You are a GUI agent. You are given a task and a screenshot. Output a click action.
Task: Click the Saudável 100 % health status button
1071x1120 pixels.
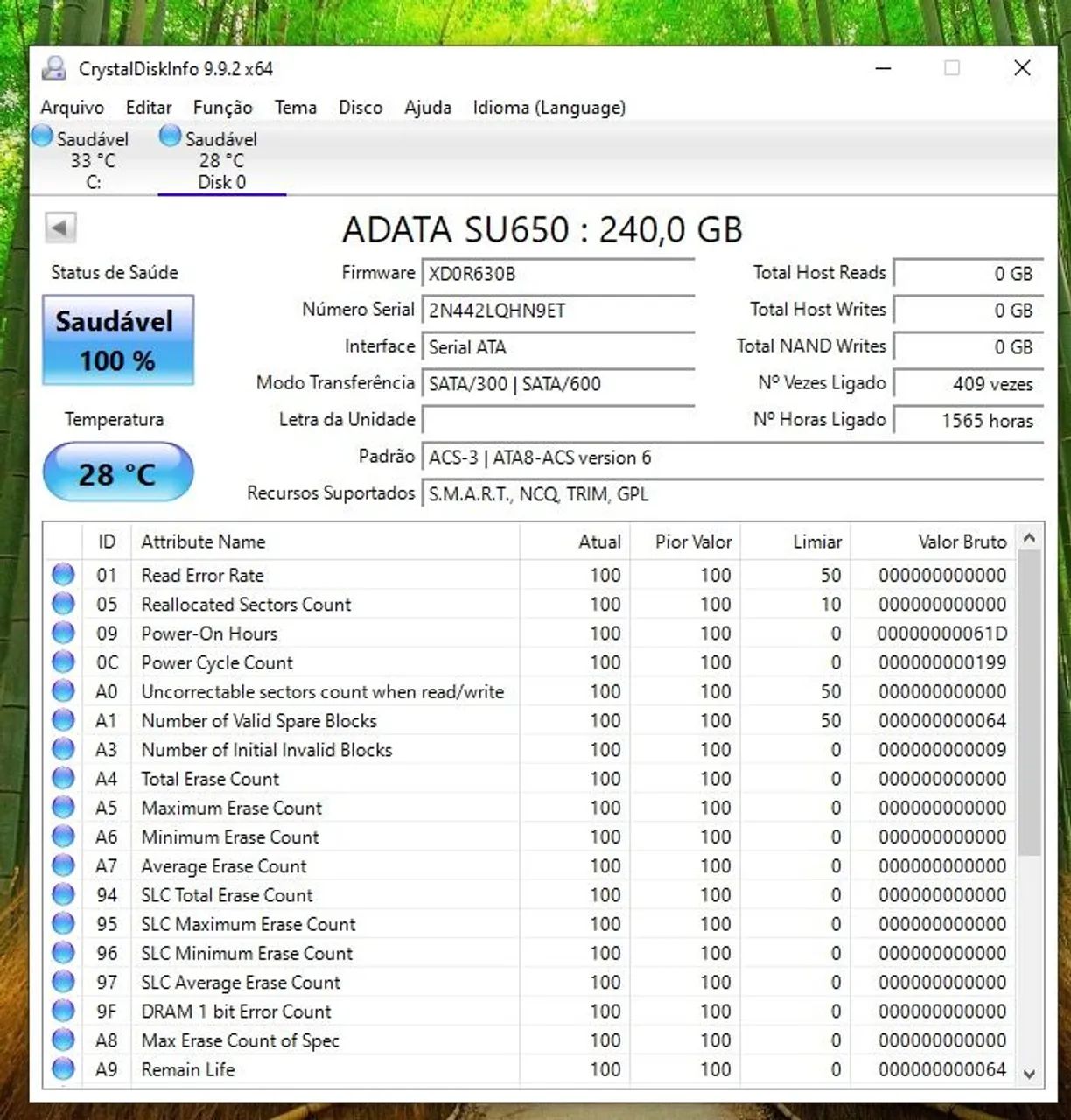[118, 340]
